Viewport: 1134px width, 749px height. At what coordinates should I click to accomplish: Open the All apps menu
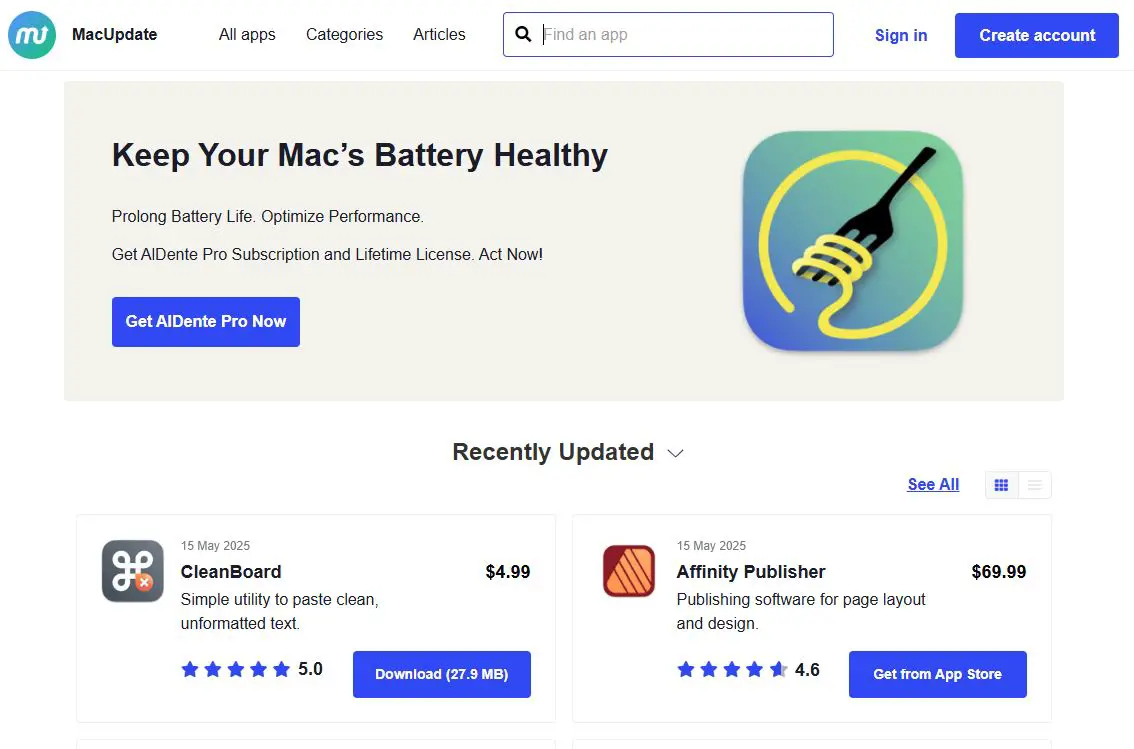[x=247, y=34]
